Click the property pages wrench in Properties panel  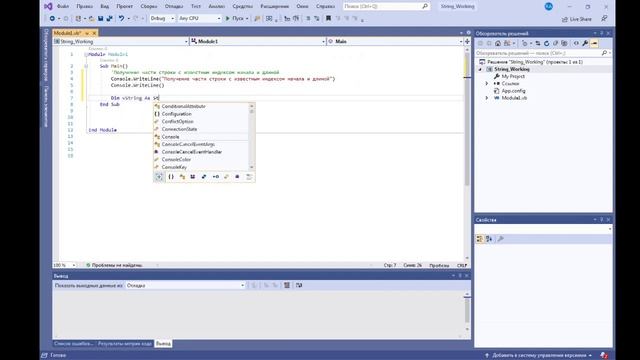pyautogui.click(x=500, y=239)
